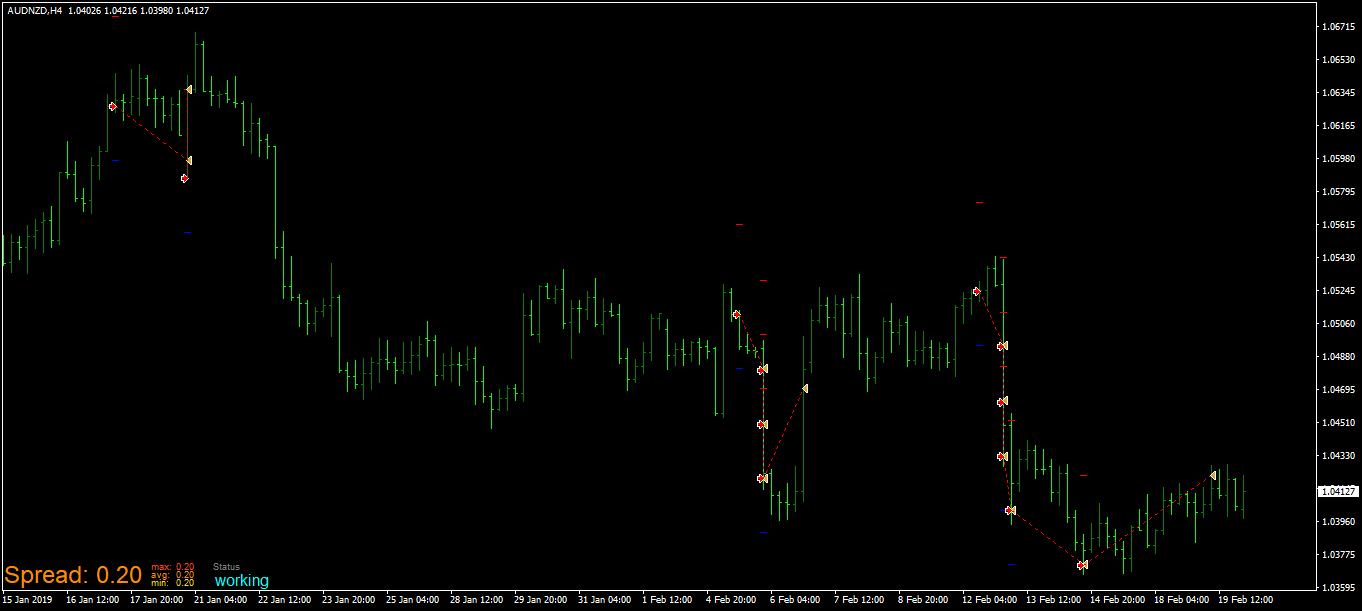This screenshot has height=611, width=1362.
Task: Click the yellow close arrow near 1.05980 in January
Action: click(x=188, y=160)
